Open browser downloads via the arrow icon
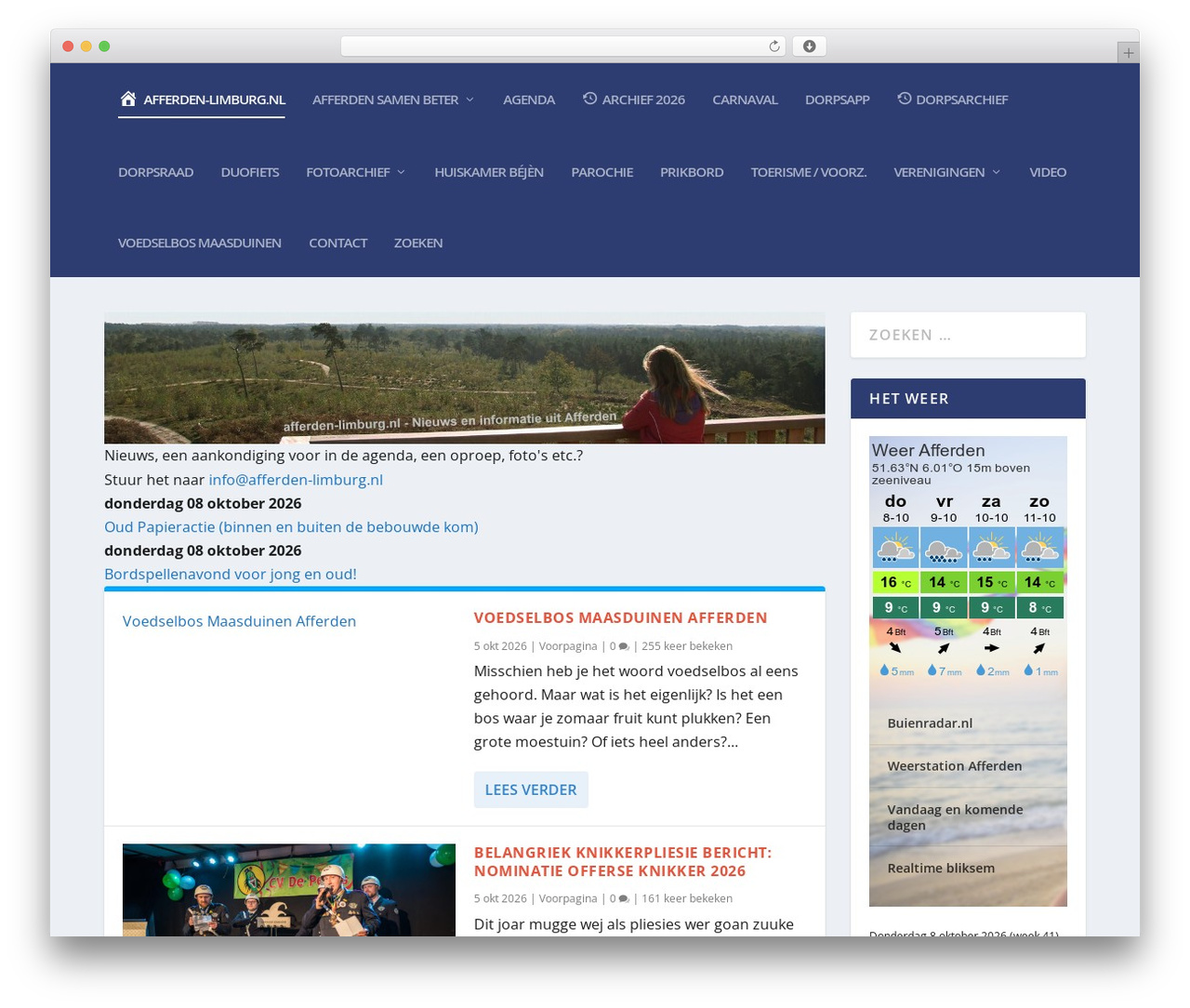 point(809,46)
